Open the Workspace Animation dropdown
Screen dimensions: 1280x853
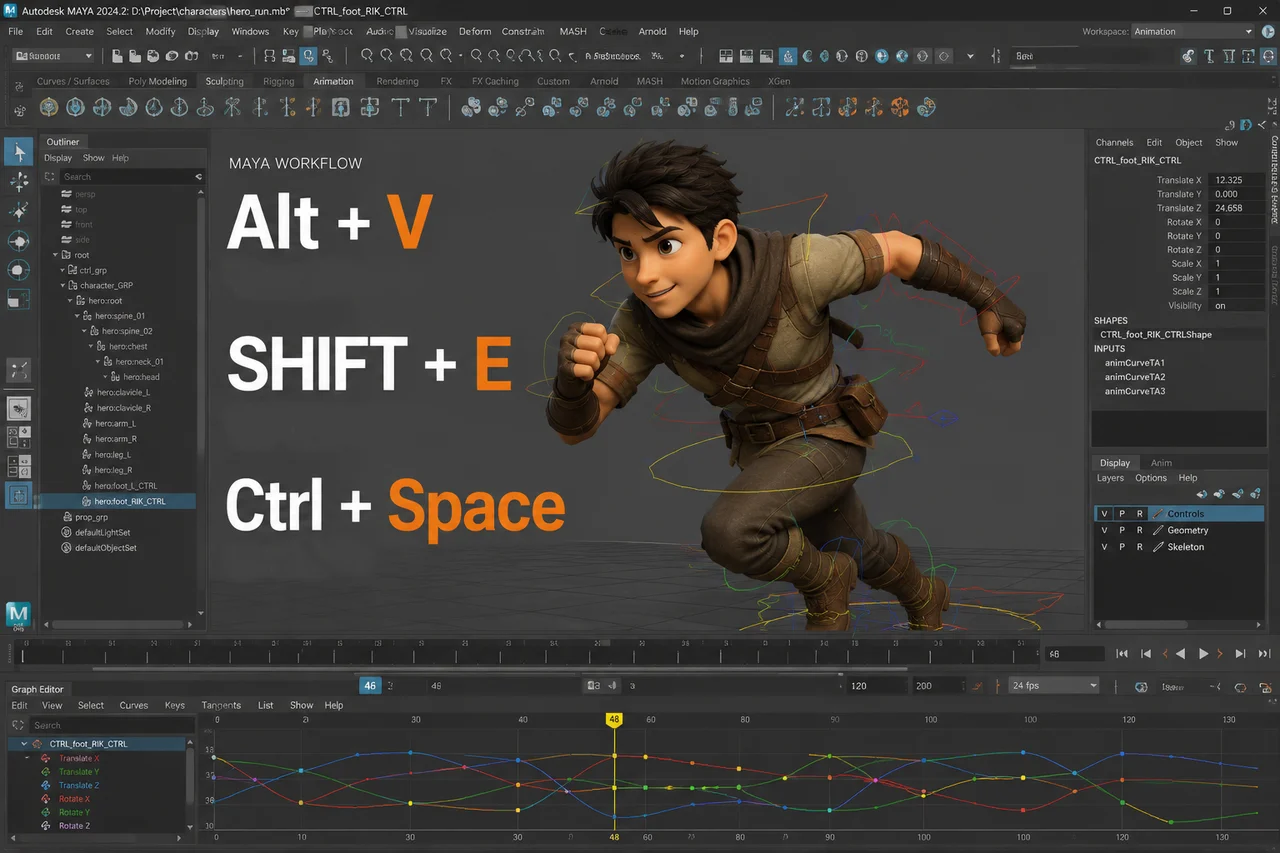(x=1193, y=31)
